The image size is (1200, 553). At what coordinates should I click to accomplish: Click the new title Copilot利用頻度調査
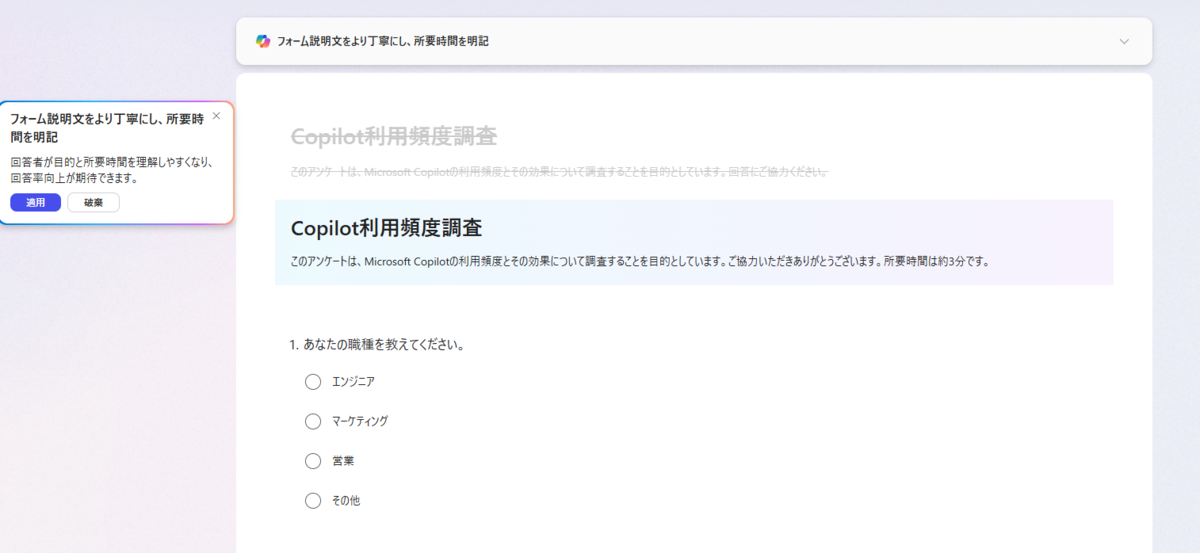pos(386,228)
